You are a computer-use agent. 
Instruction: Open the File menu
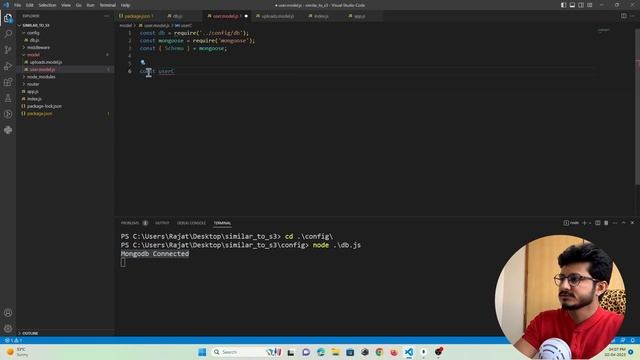tap(18, 5)
